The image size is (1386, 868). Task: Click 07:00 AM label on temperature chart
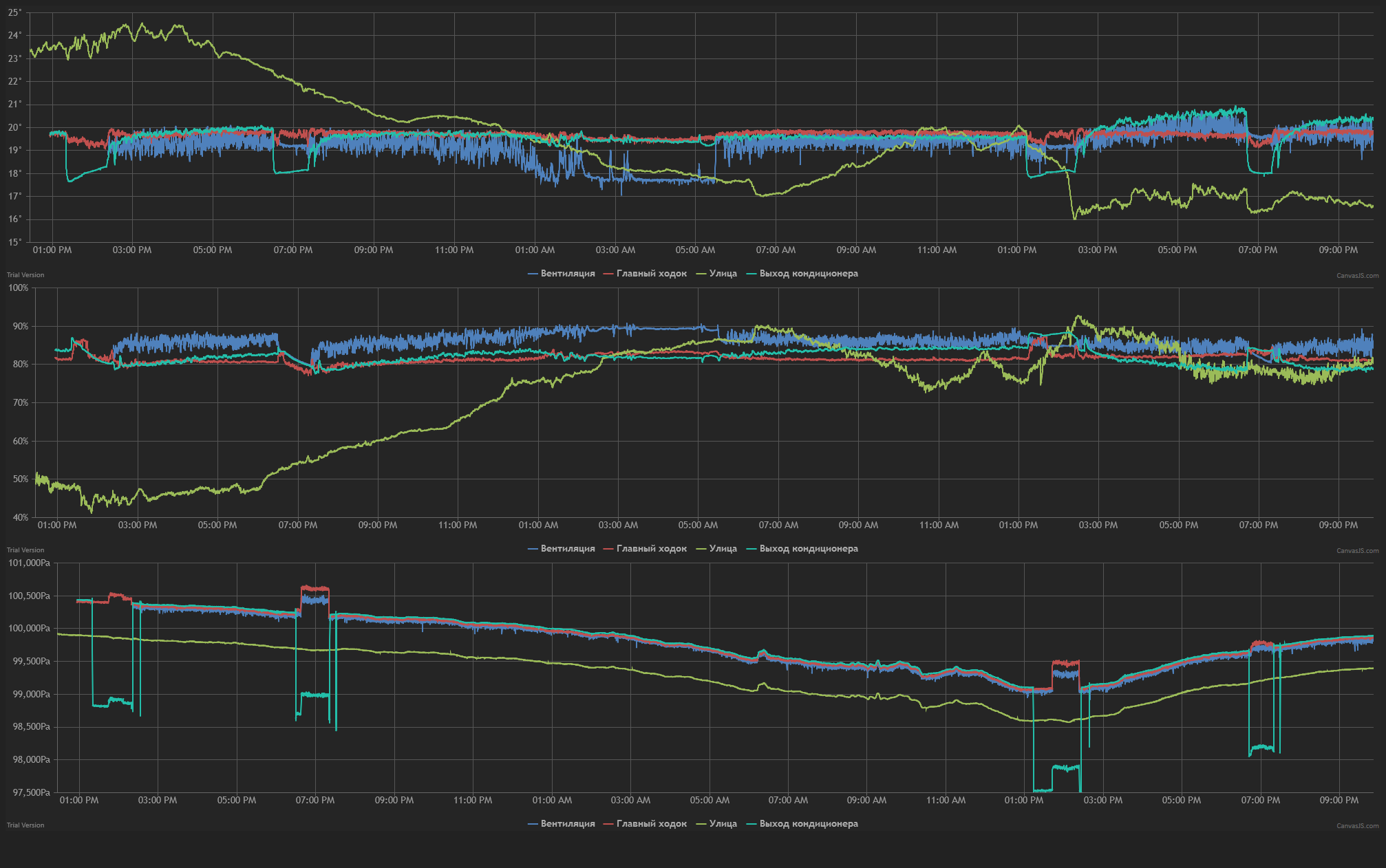[x=776, y=250]
